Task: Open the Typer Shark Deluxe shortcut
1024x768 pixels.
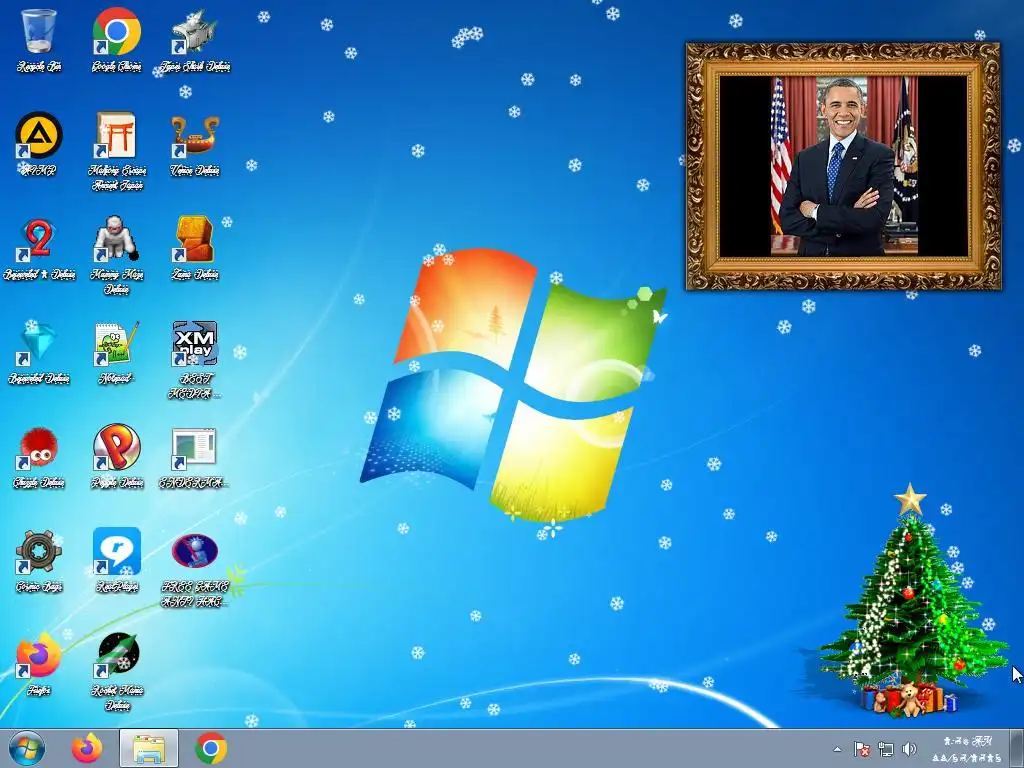Action: click(x=195, y=39)
